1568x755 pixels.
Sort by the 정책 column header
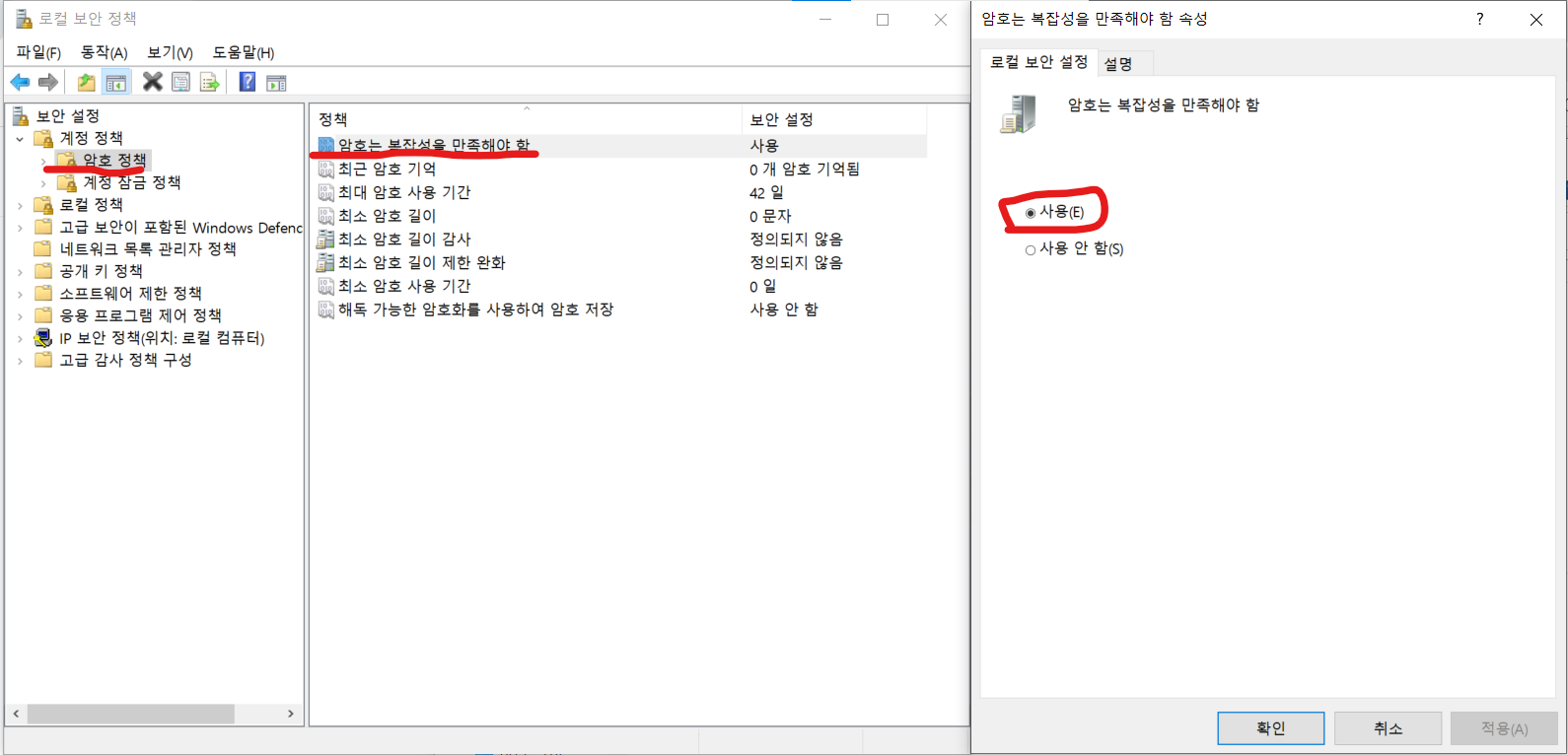coord(526,119)
